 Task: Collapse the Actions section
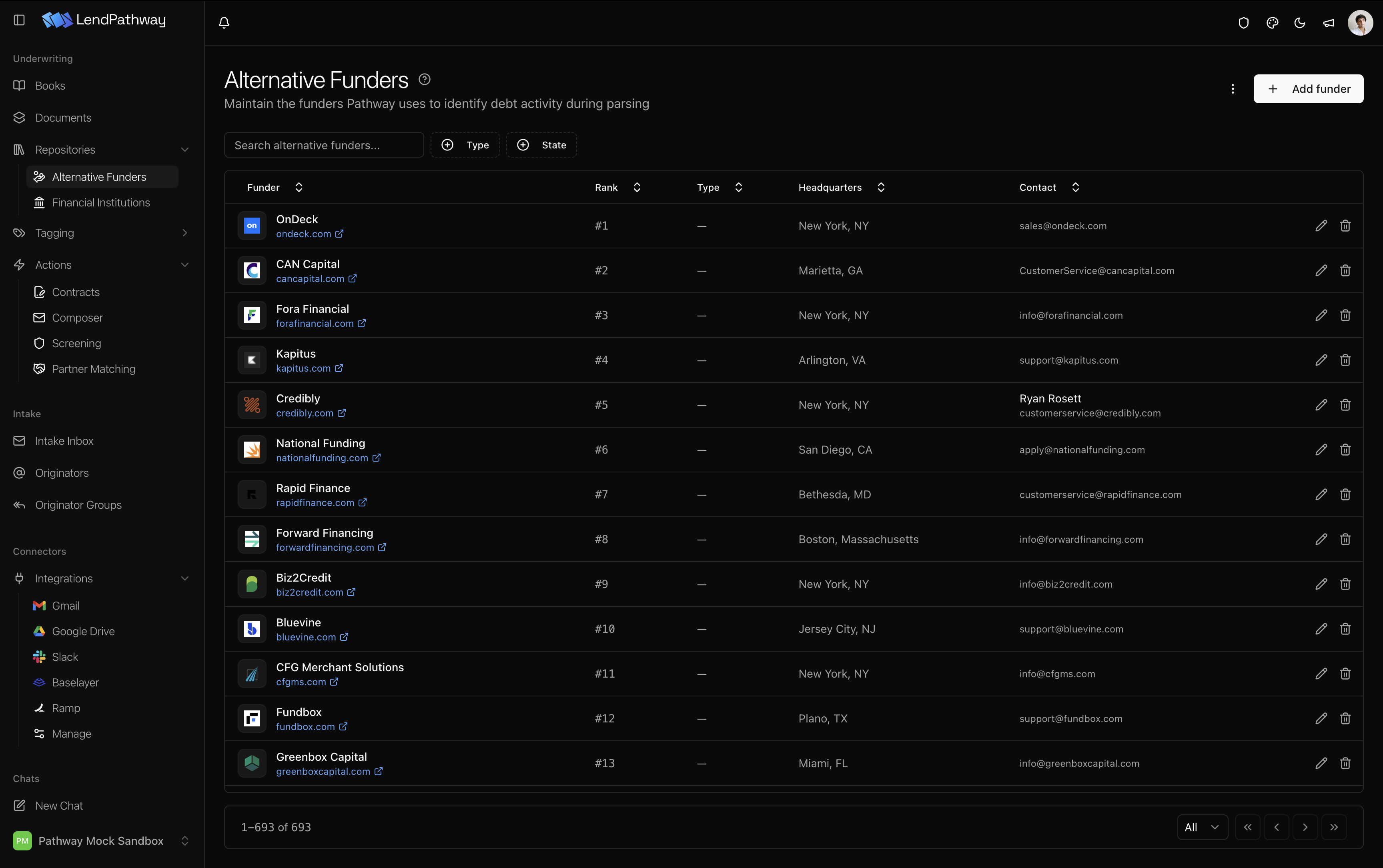[x=185, y=265]
